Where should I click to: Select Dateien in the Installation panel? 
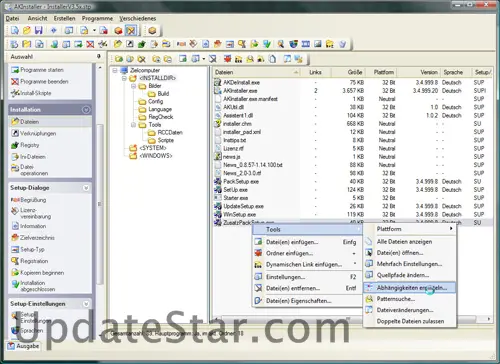50,122
